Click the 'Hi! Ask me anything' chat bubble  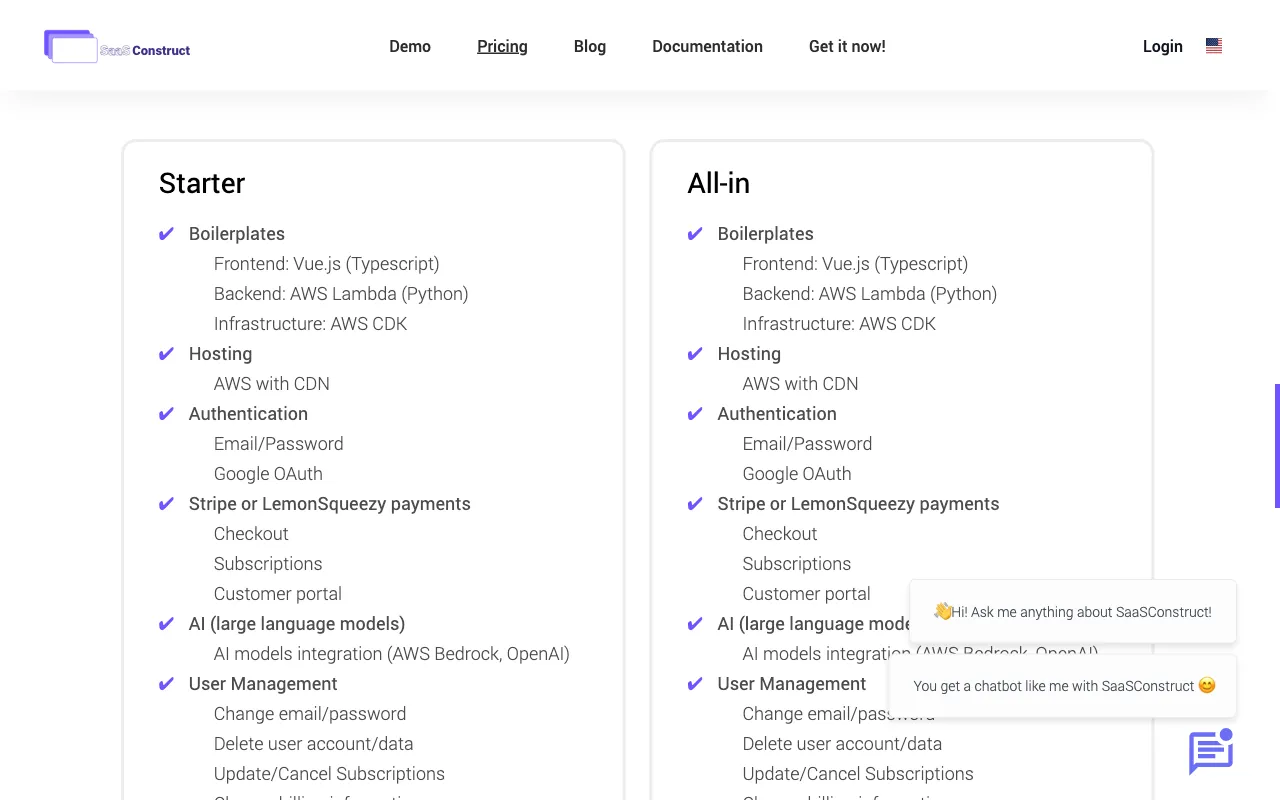click(x=1073, y=612)
